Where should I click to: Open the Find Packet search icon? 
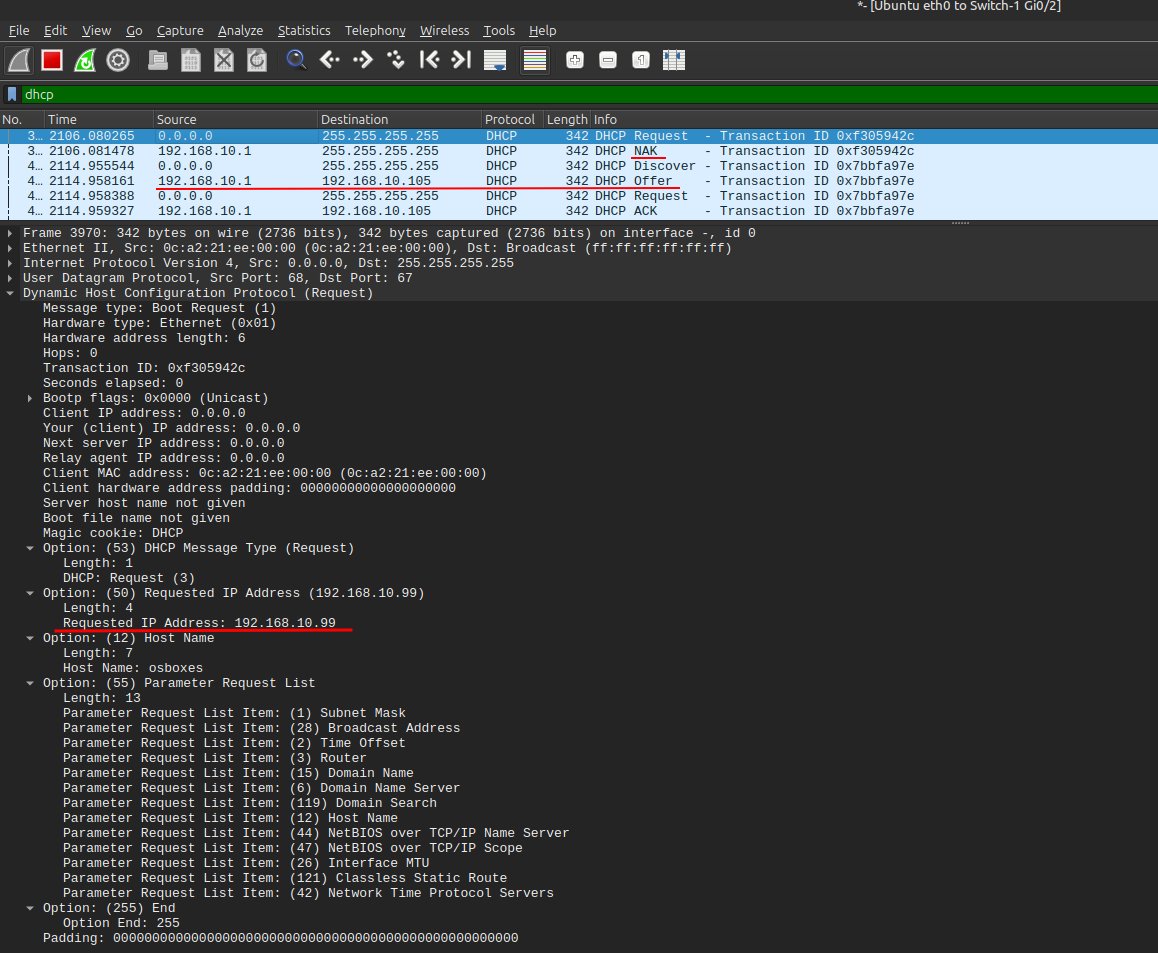click(x=296, y=60)
